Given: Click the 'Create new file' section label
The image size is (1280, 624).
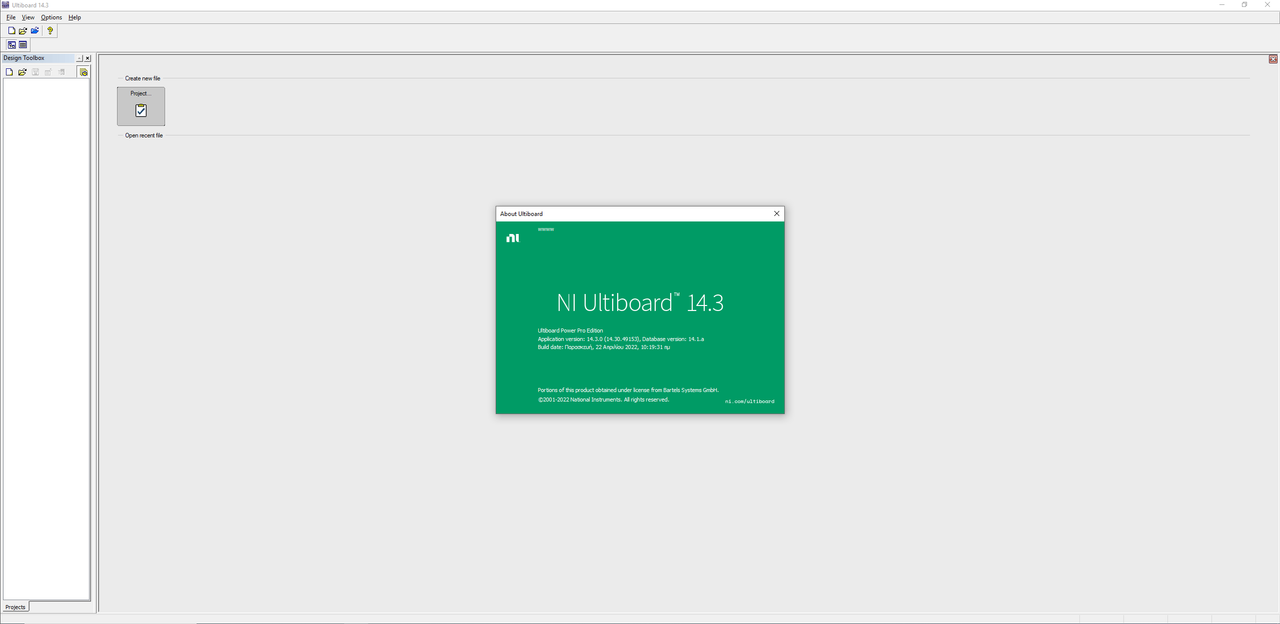Looking at the screenshot, I should [142, 78].
